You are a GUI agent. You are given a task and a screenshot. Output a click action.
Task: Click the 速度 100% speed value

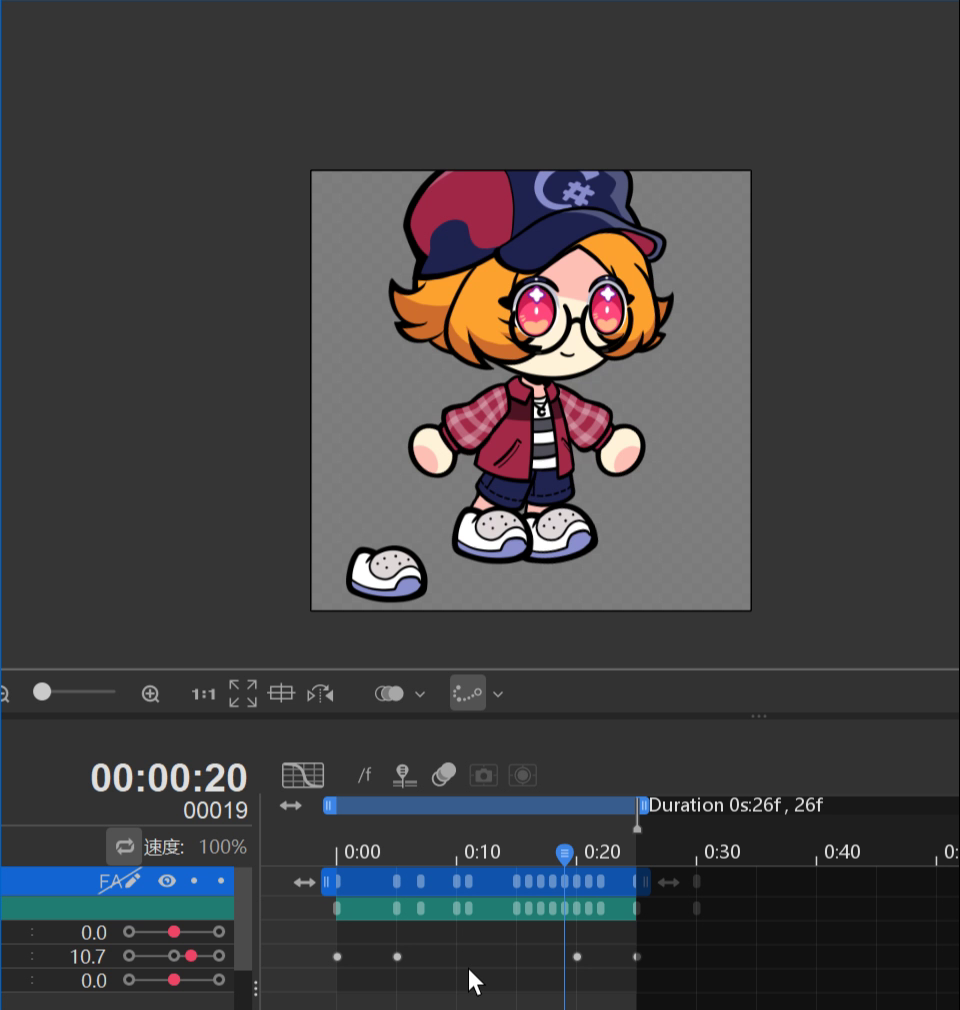pyautogui.click(x=222, y=847)
